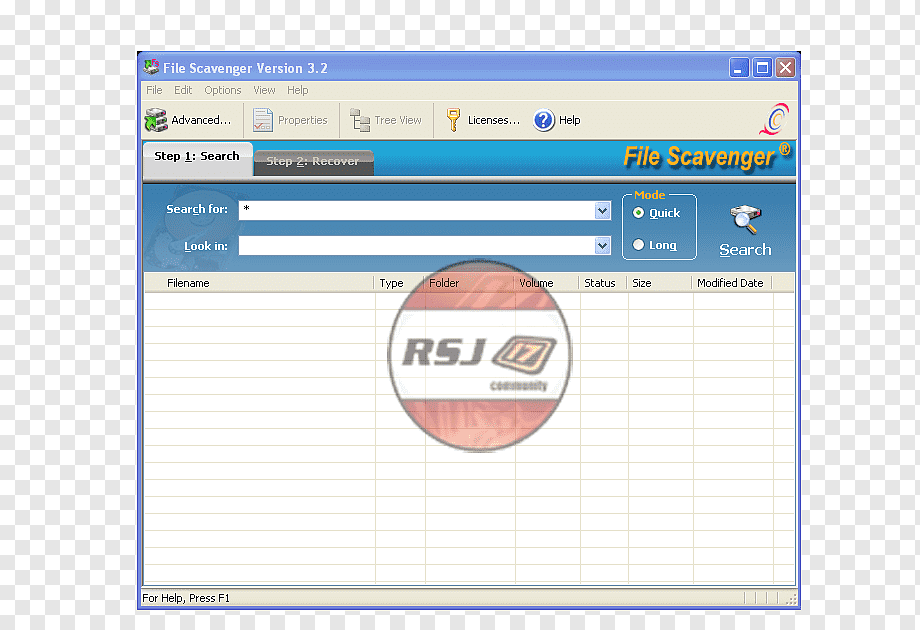The image size is (920, 630).
Task: Open the View menu
Action: click(x=264, y=90)
